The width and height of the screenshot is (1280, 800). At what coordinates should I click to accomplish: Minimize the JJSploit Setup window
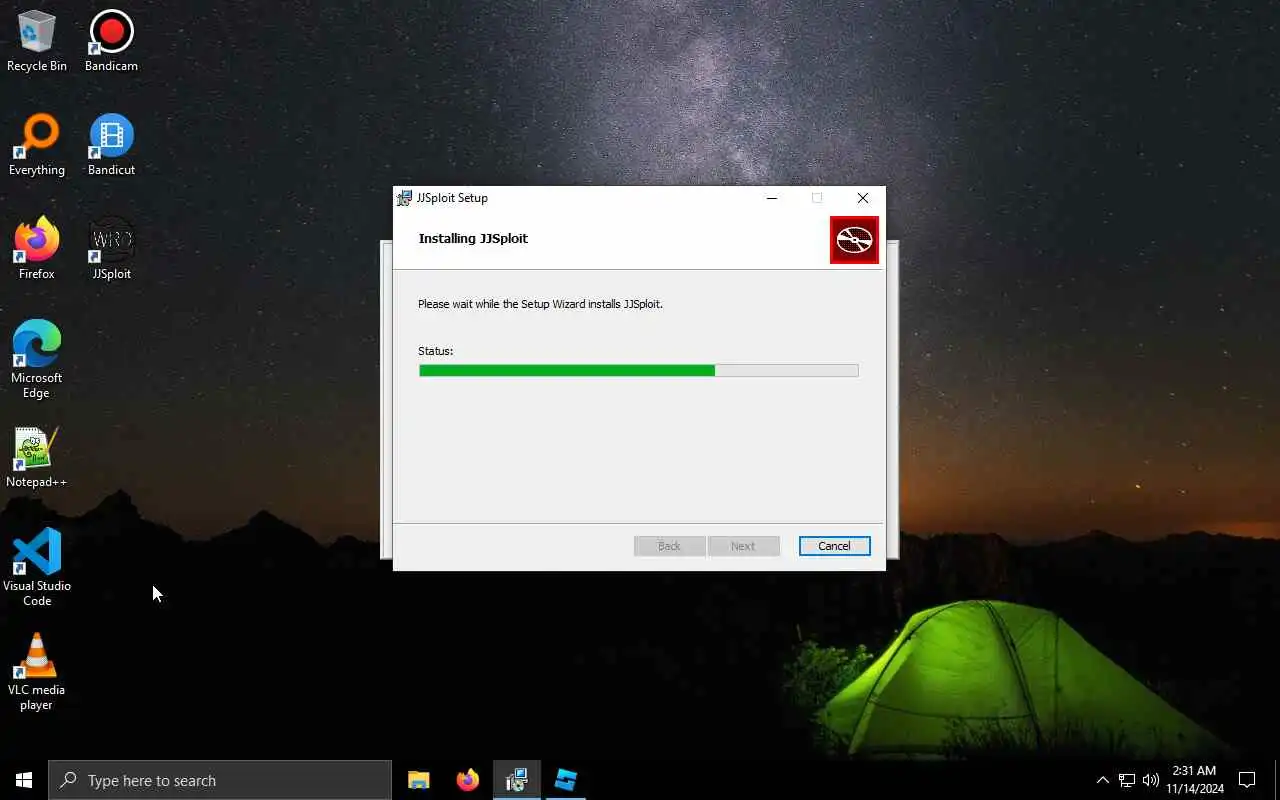click(x=772, y=198)
